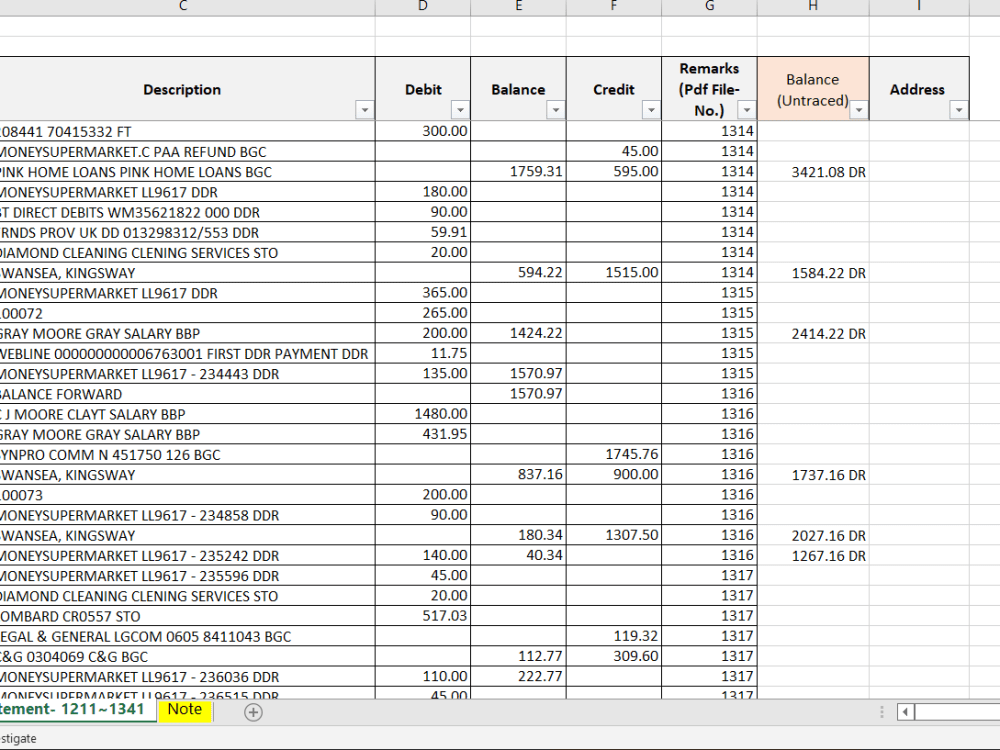Select the balance cell 837.16
Viewport: 1000px width, 750px height.
[x=518, y=474]
